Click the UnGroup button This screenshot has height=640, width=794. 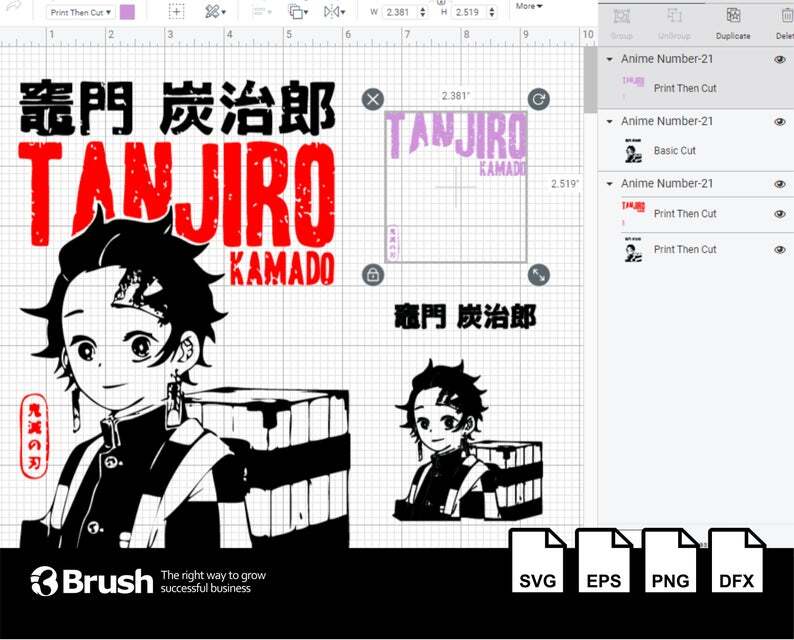point(674,23)
